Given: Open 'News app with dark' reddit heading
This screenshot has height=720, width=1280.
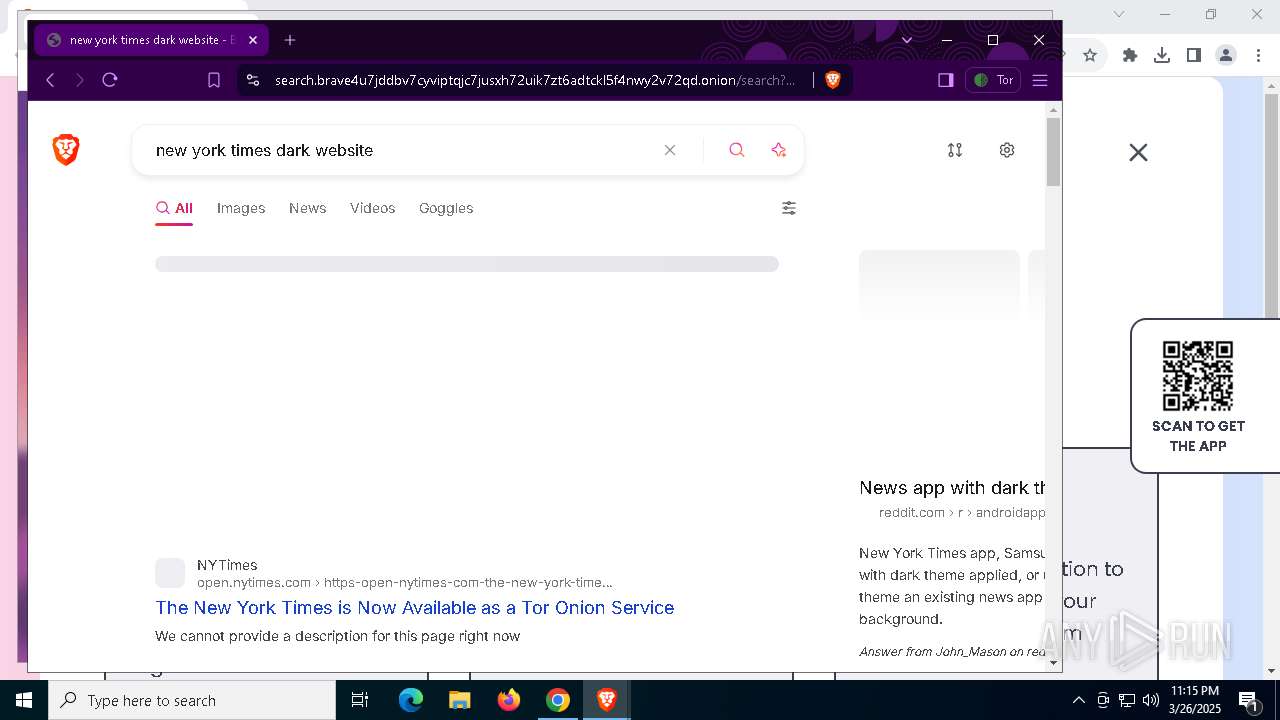Looking at the screenshot, I should 952,488.
